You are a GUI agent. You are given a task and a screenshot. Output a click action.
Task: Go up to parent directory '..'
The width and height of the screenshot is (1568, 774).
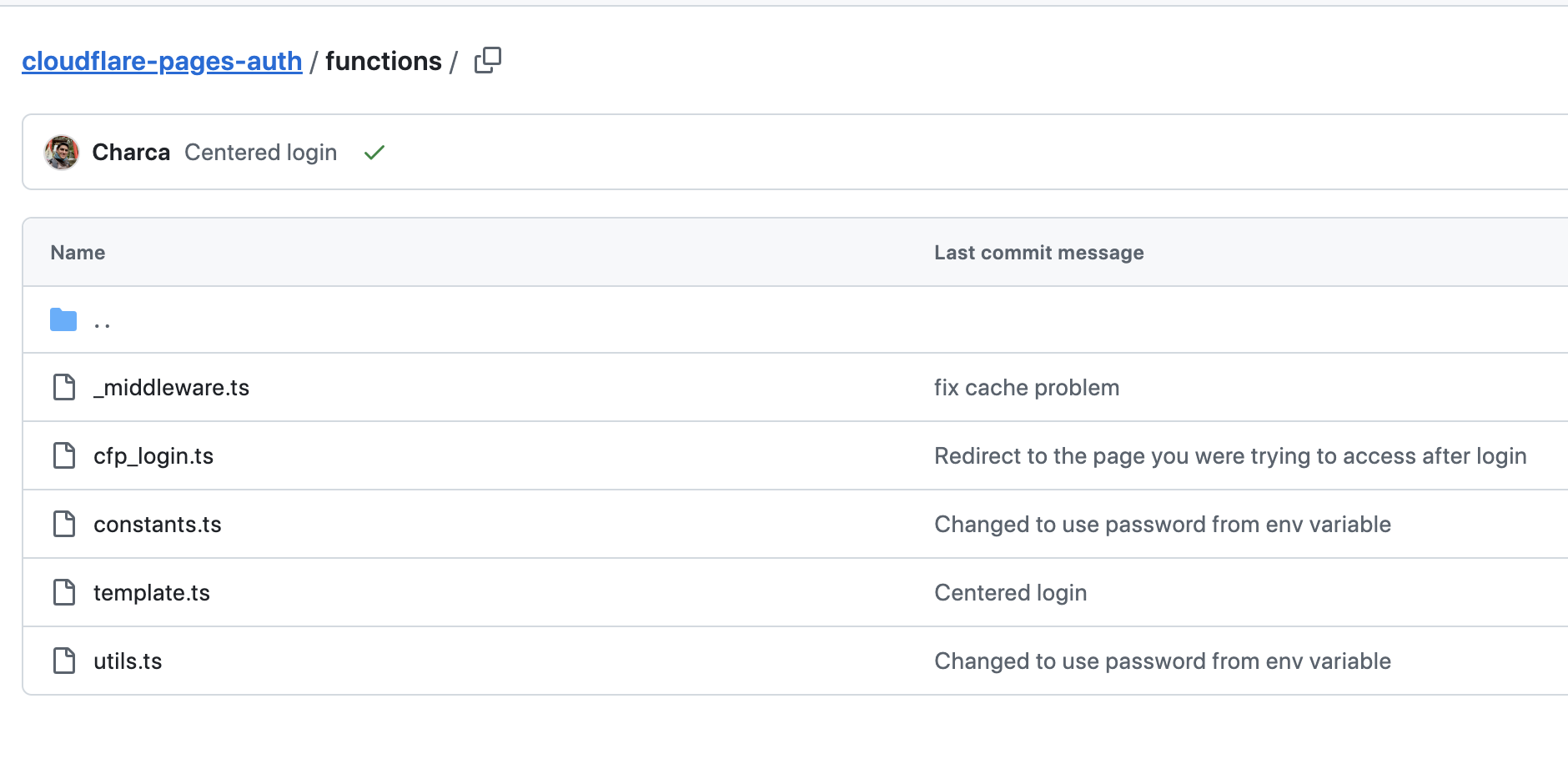point(103,321)
